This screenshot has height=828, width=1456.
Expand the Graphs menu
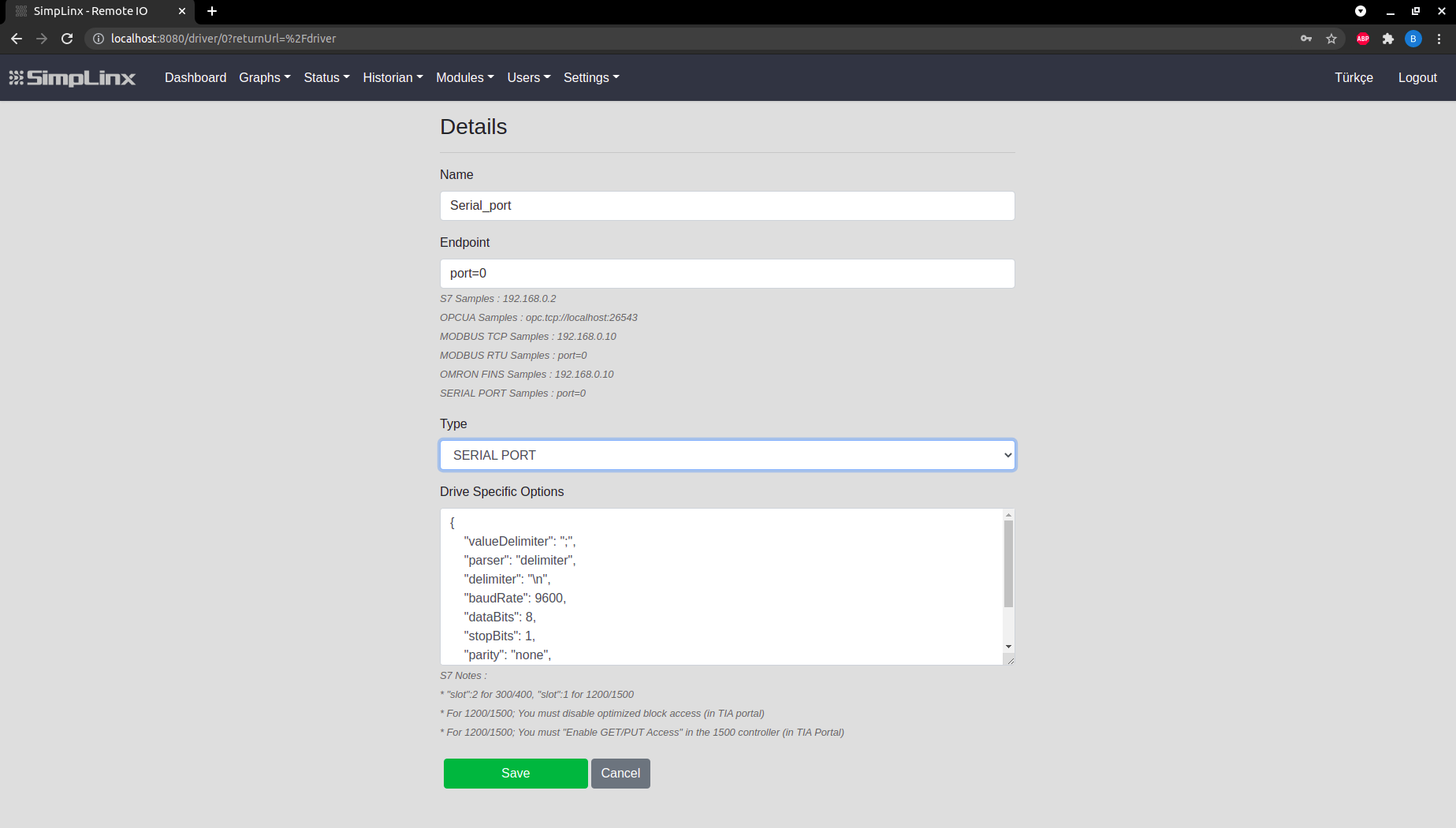pos(265,77)
